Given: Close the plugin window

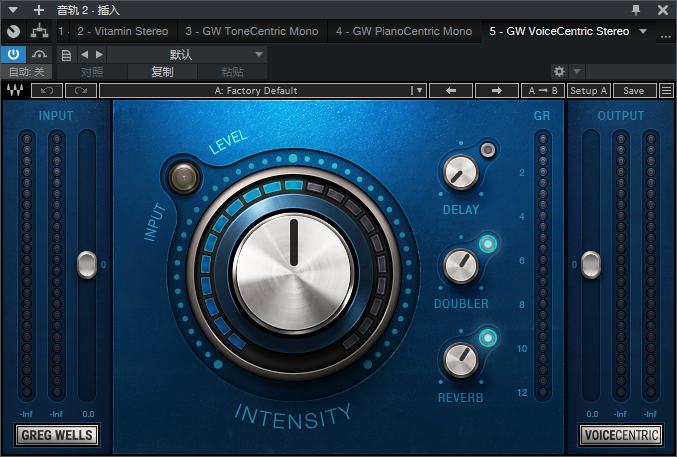Looking at the screenshot, I should [x=663, y=10].
